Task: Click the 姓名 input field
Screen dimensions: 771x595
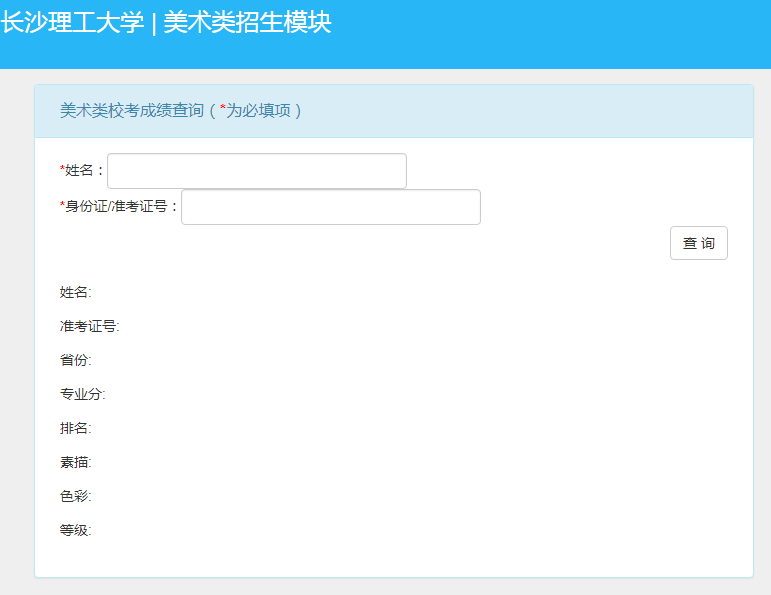Action: pyautogui.click(x=257, y=171)
